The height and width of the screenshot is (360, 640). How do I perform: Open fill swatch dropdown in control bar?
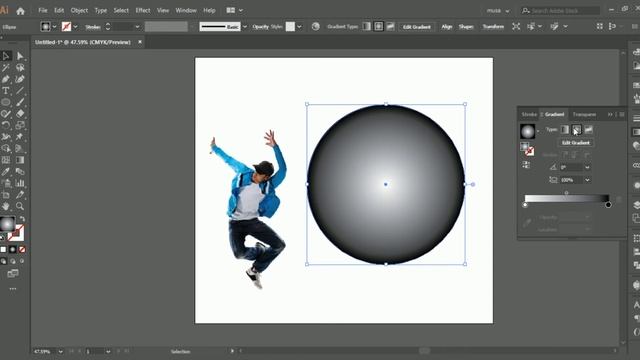[x=54, y=27]
